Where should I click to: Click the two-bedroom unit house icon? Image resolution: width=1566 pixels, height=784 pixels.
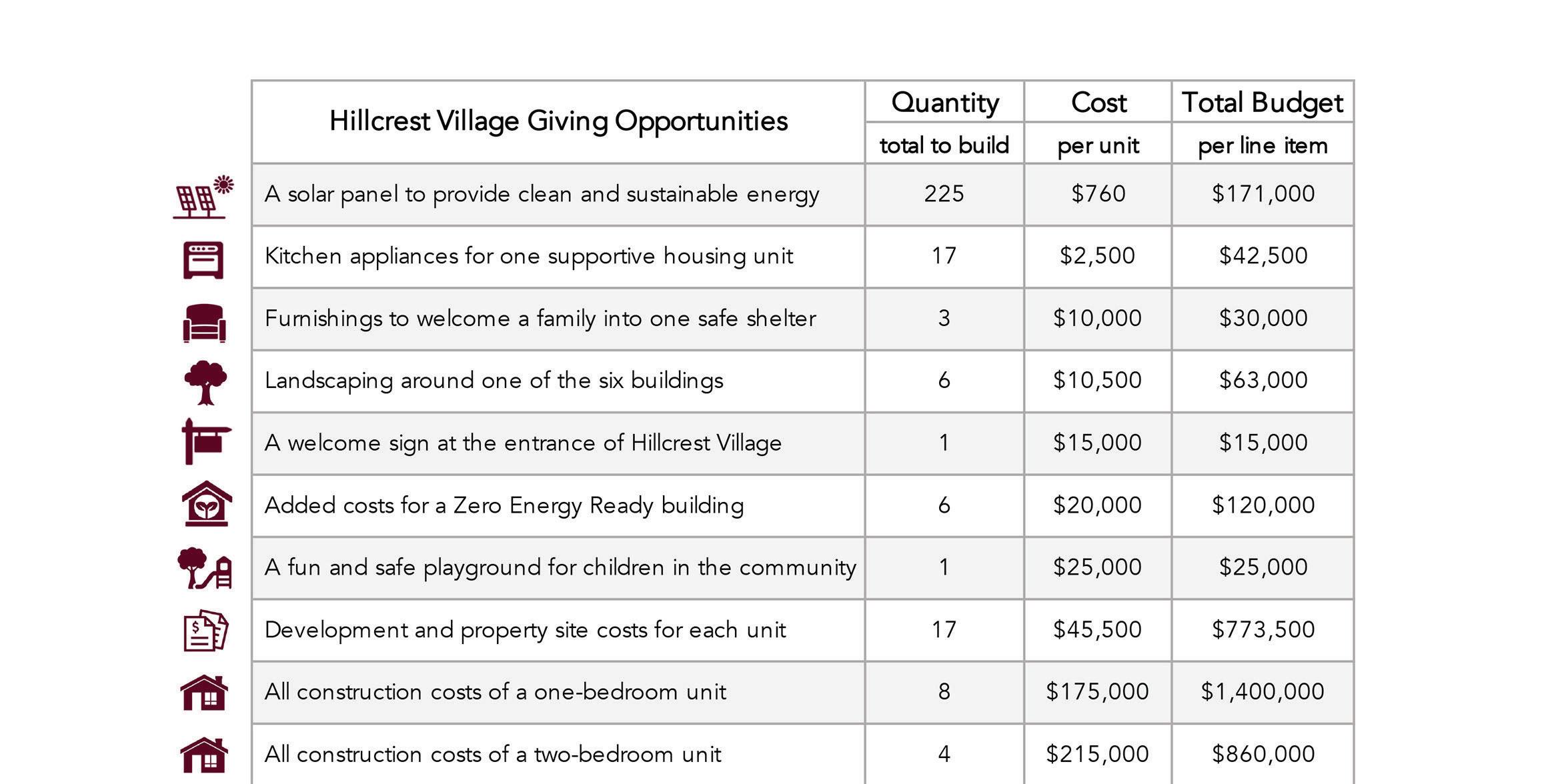tap(204, 755)
